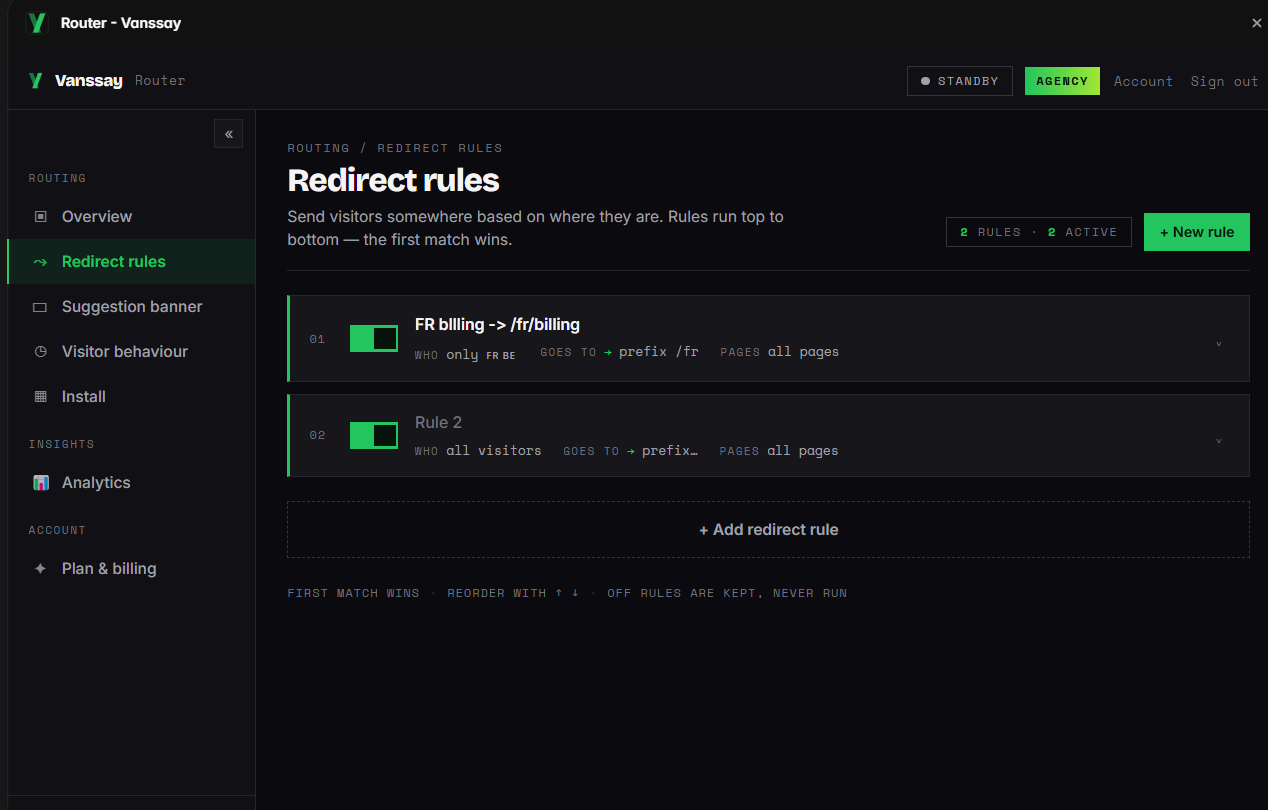1268x810 pixels.
Task: Click the "FIRST MATCH WINS" footer hint
Action: tap(353, 593)
